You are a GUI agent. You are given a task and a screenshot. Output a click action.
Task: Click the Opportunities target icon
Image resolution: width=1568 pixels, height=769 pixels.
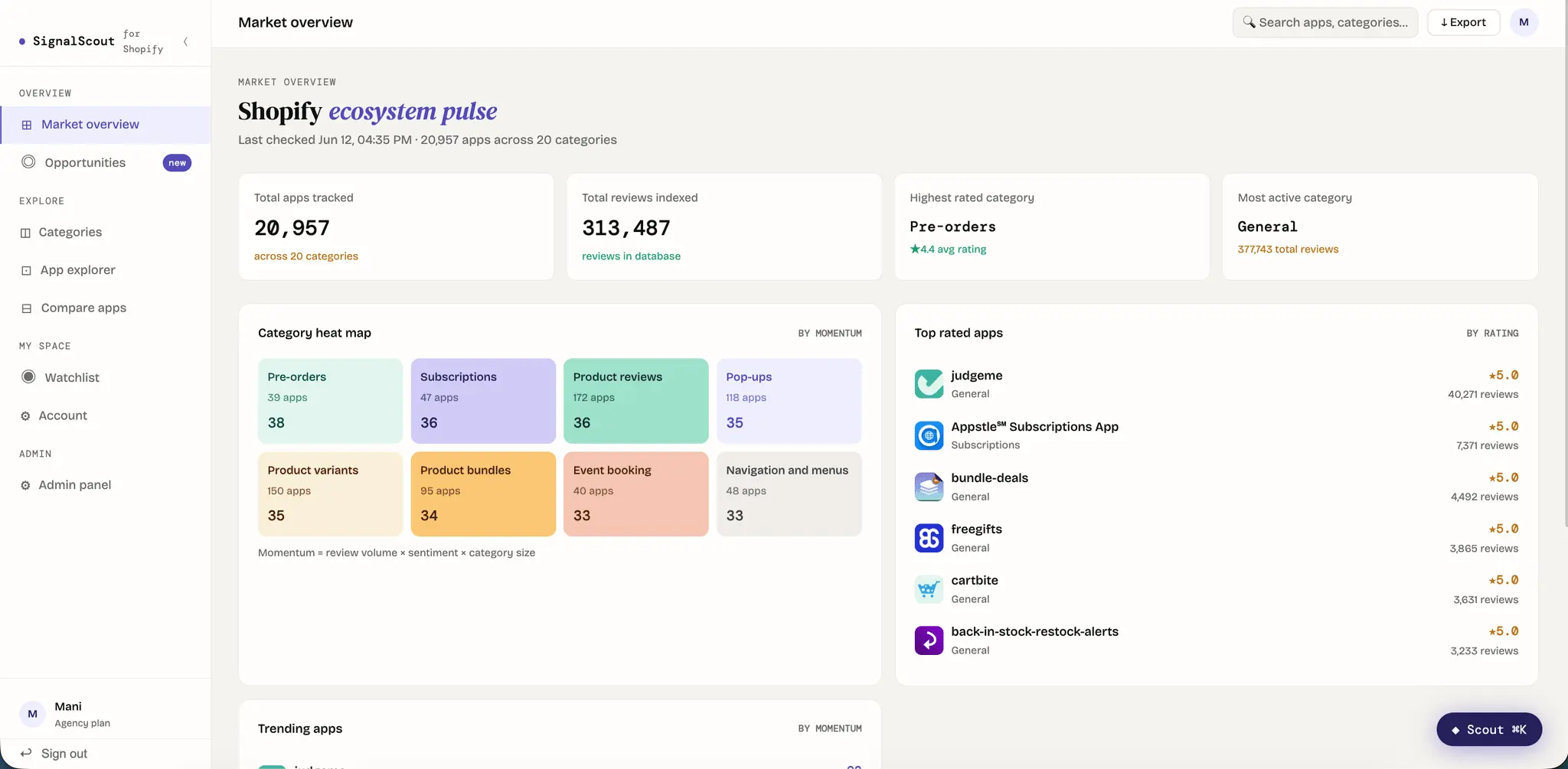(28, 162)
